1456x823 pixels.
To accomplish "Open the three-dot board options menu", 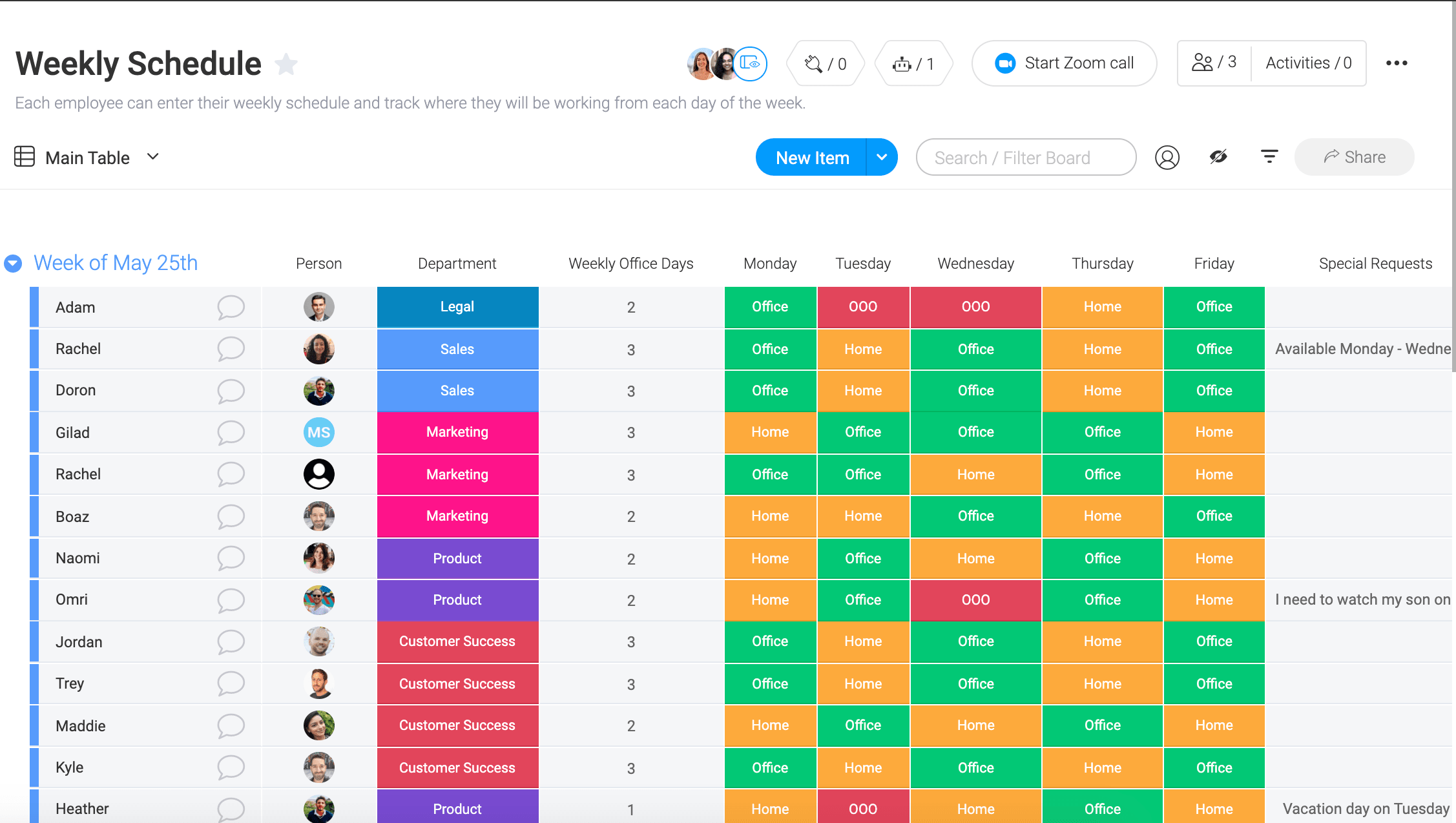I will point(1396,63).
